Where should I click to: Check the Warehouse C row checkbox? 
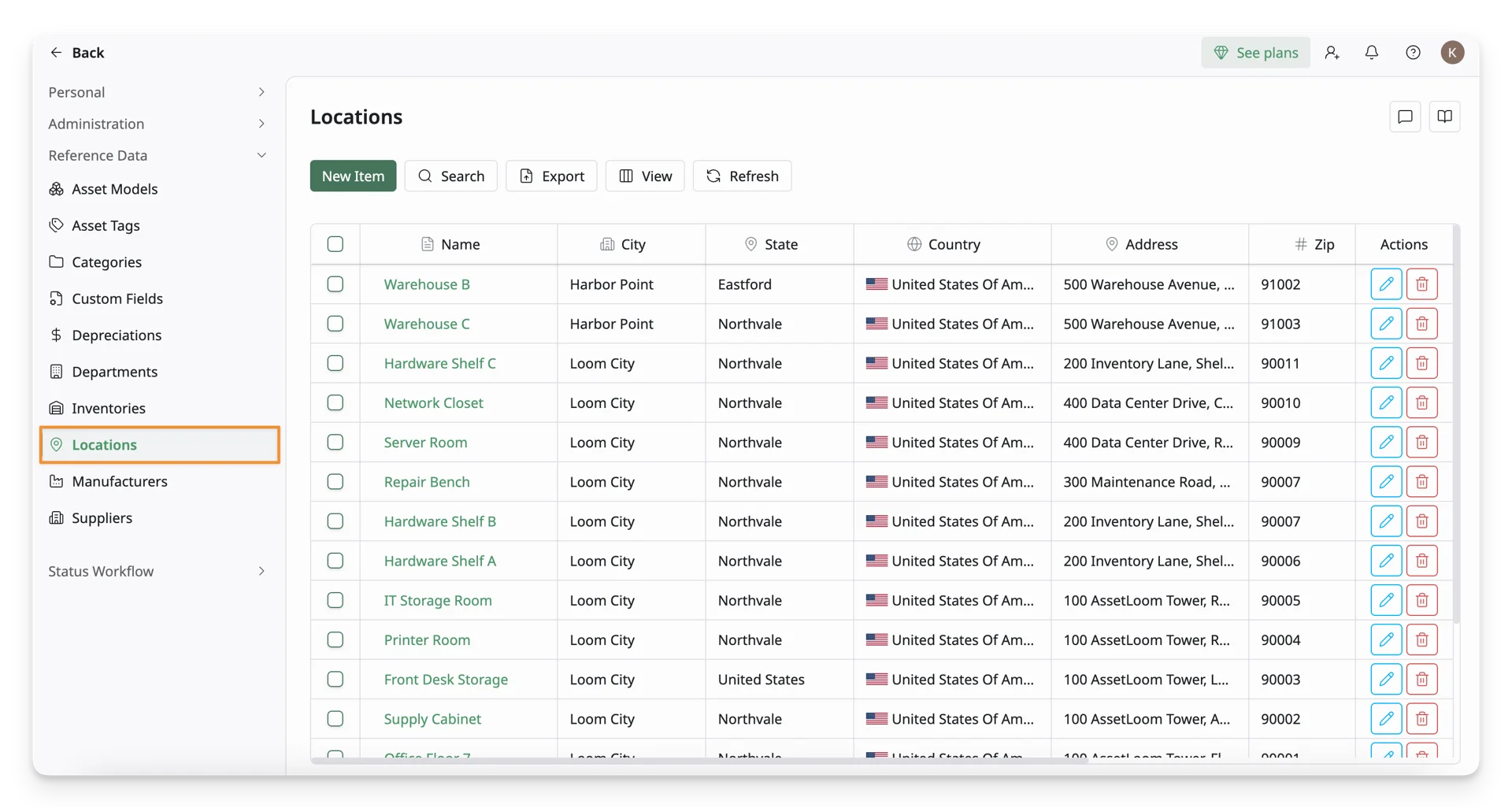click(335, 324)
